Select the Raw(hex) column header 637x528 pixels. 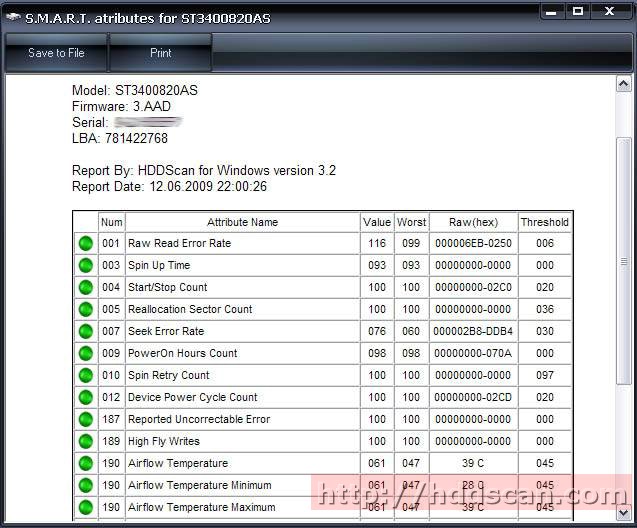[473, 222]
